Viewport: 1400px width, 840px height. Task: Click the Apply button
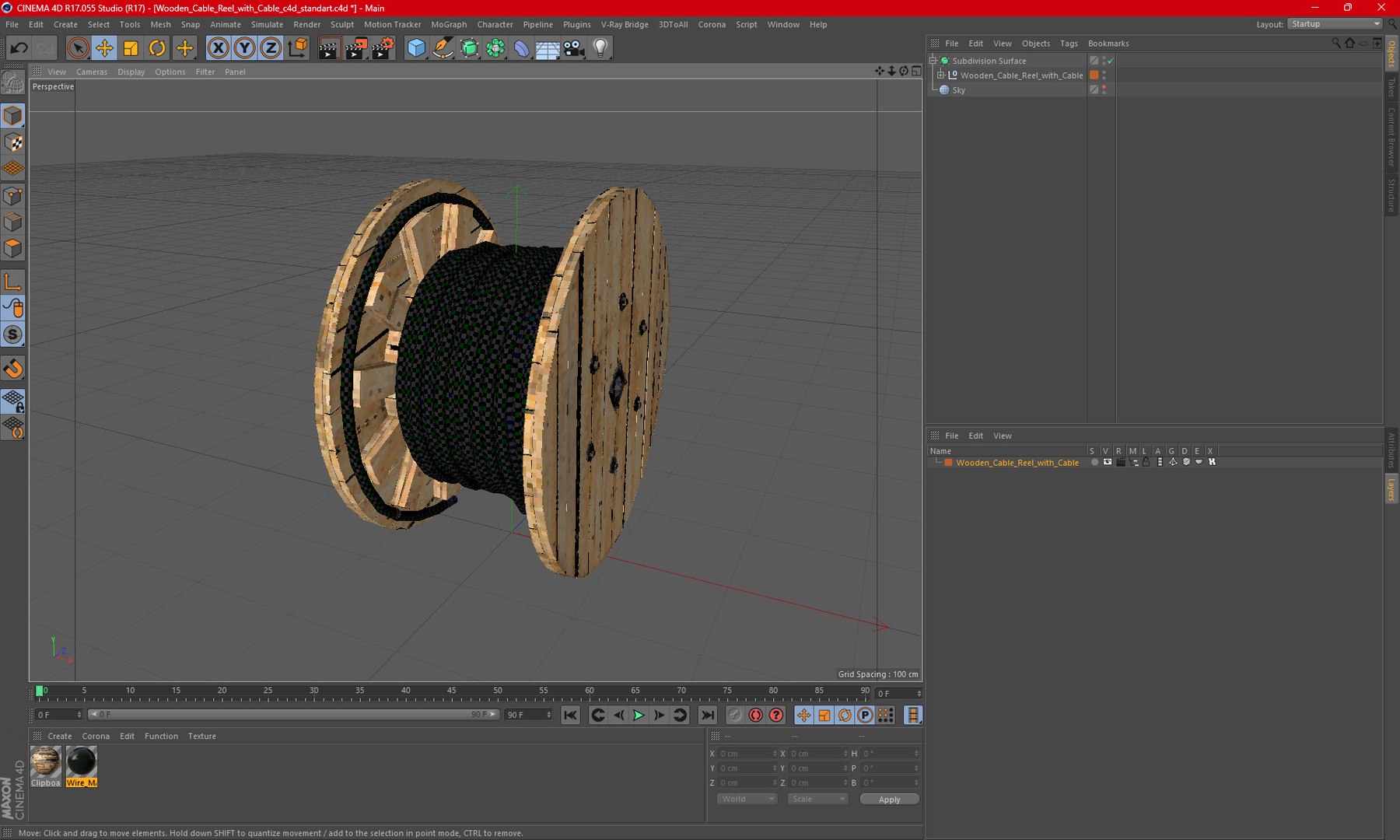click(x=889, y=799)
